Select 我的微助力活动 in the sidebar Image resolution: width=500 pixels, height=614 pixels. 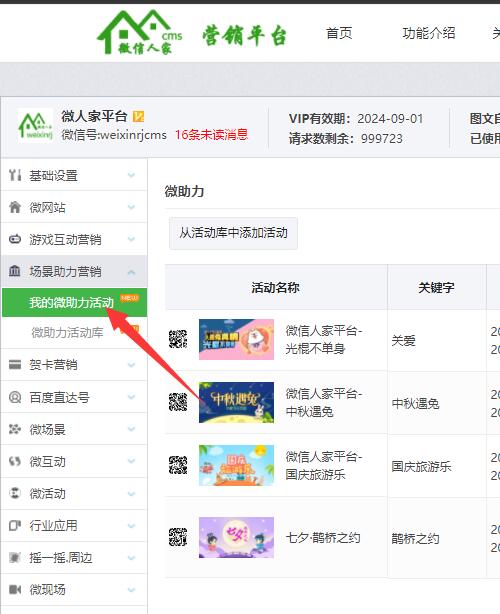point(74,302)
